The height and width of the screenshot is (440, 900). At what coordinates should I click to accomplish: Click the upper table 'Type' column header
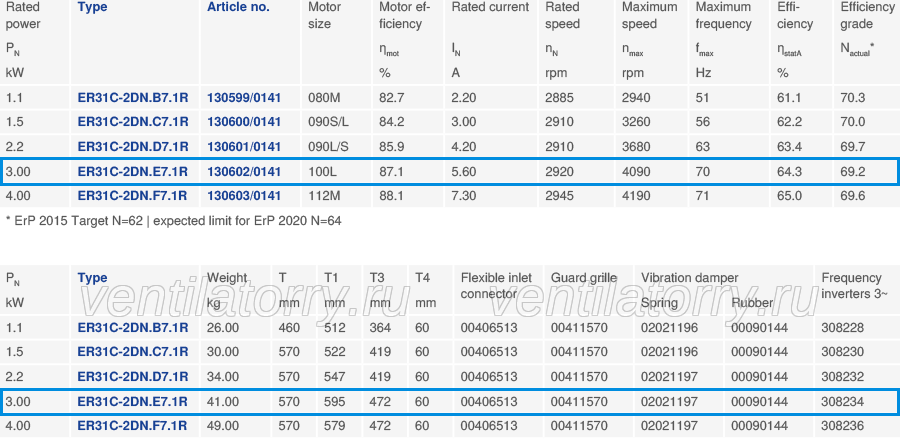(x=92, y=8)
